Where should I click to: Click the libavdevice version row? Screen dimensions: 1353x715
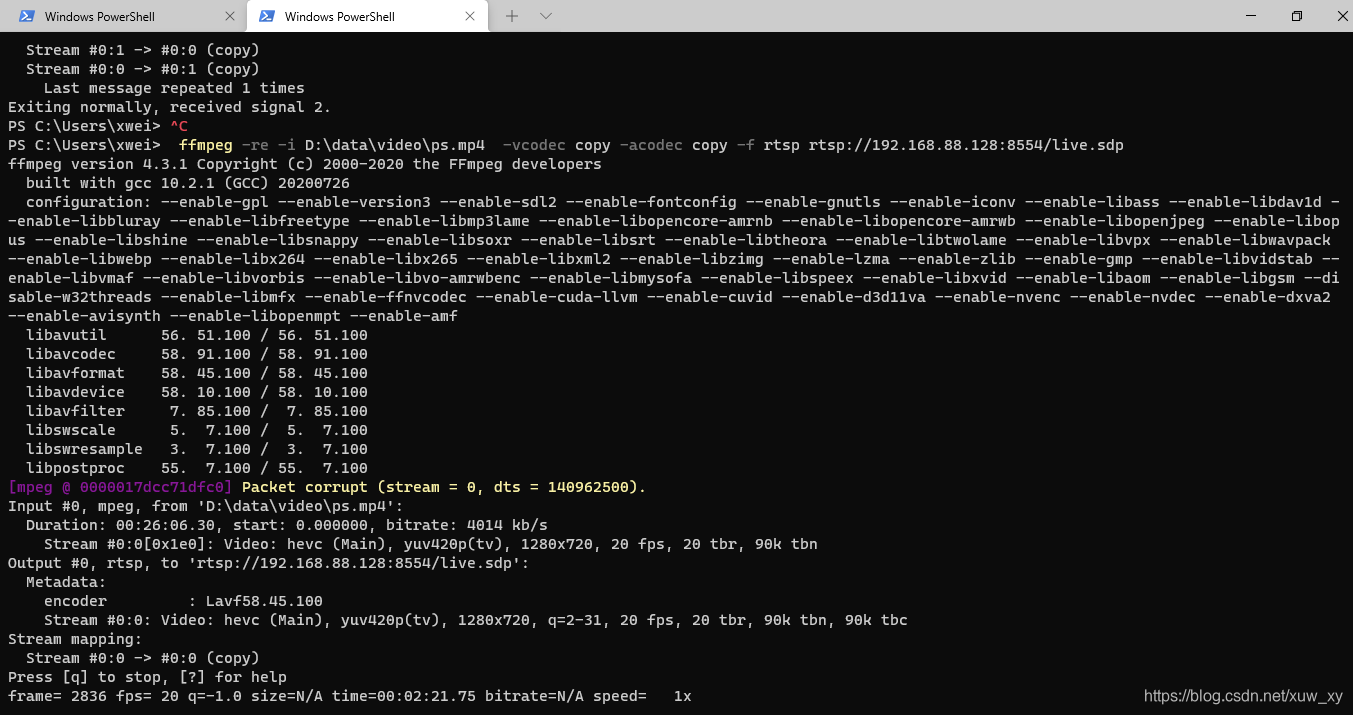coord(197,392)
